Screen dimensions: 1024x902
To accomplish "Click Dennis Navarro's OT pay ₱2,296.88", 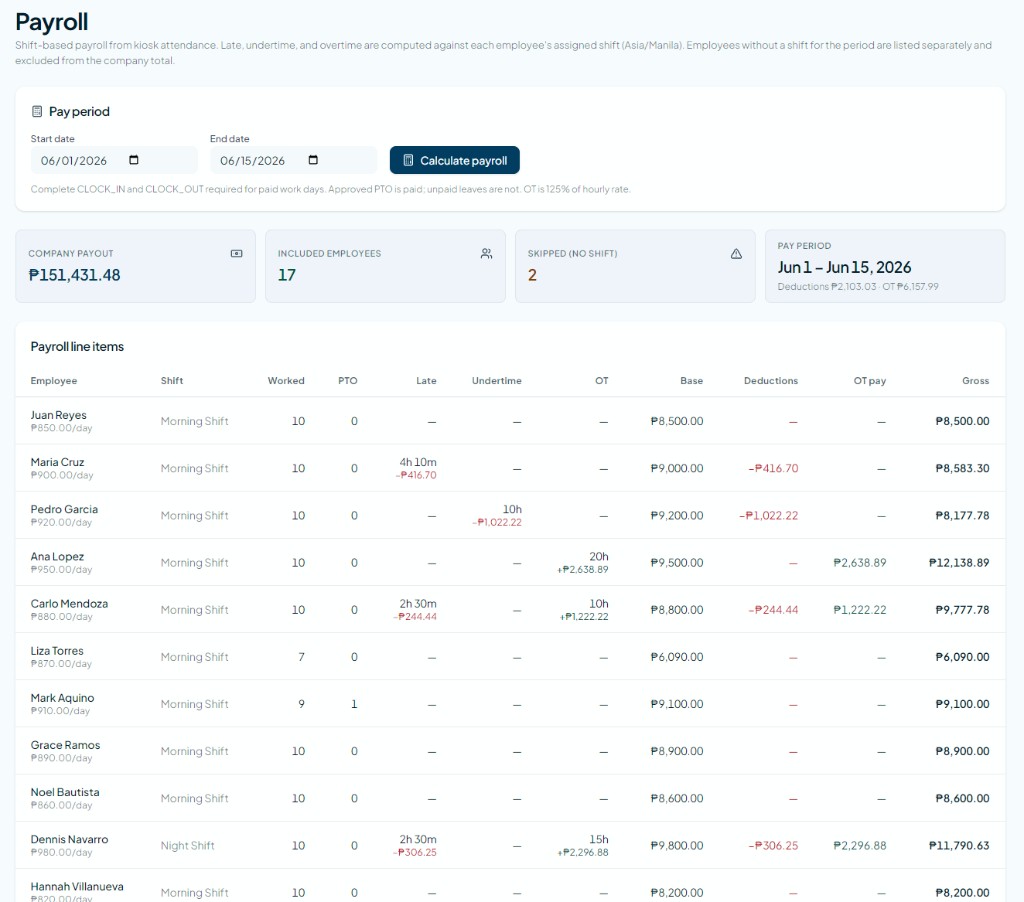I will click(859, 846).
